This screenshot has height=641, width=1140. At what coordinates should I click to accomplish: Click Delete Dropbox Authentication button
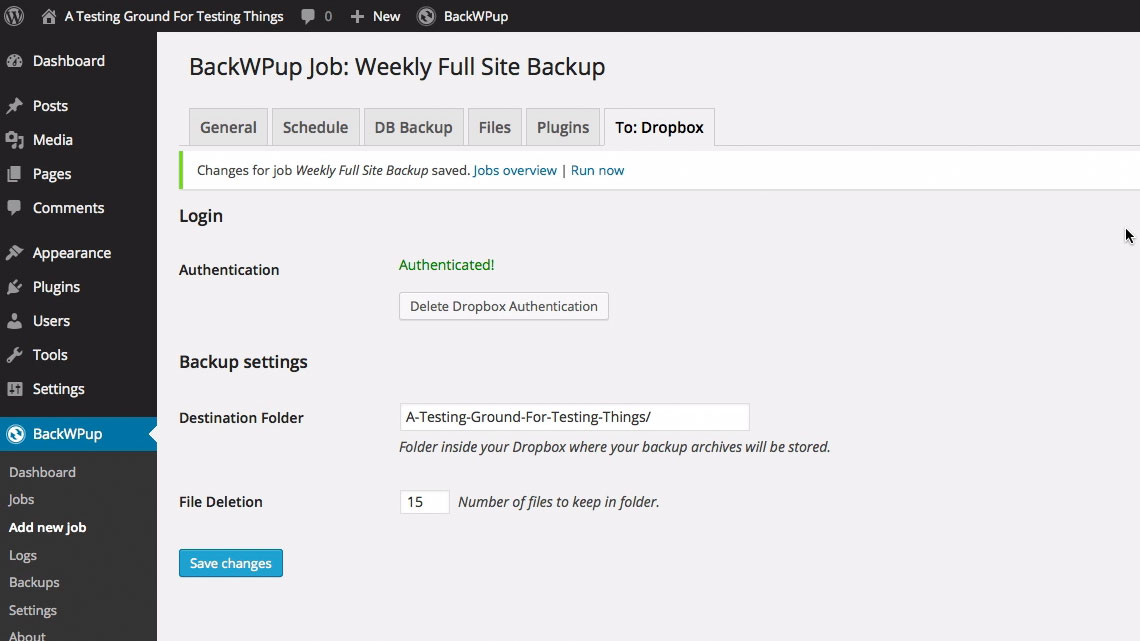pyautogui.click(x=504, y=306)
